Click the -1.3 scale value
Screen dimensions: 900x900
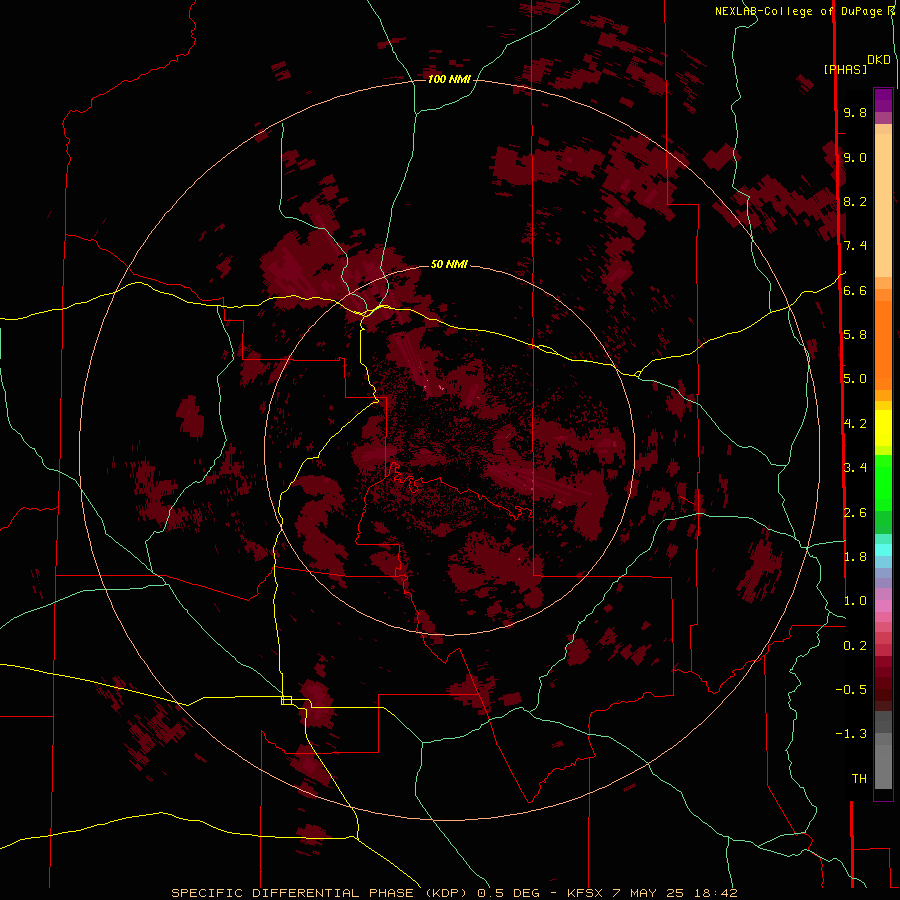[851, 734]
